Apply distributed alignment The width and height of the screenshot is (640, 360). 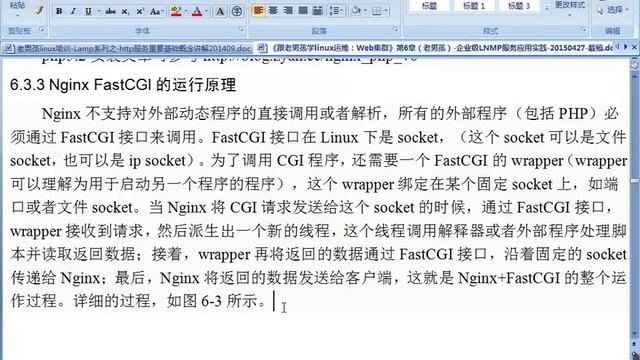[317, 10]
